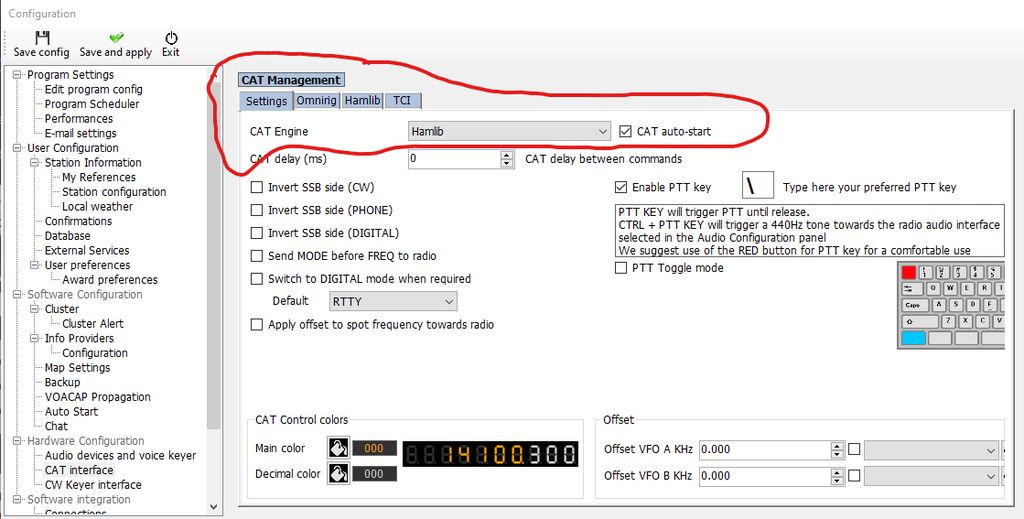This screenshot has width=1024, height=519.
Task: Click the red key on keyboard image
Action: coord(908,272)
